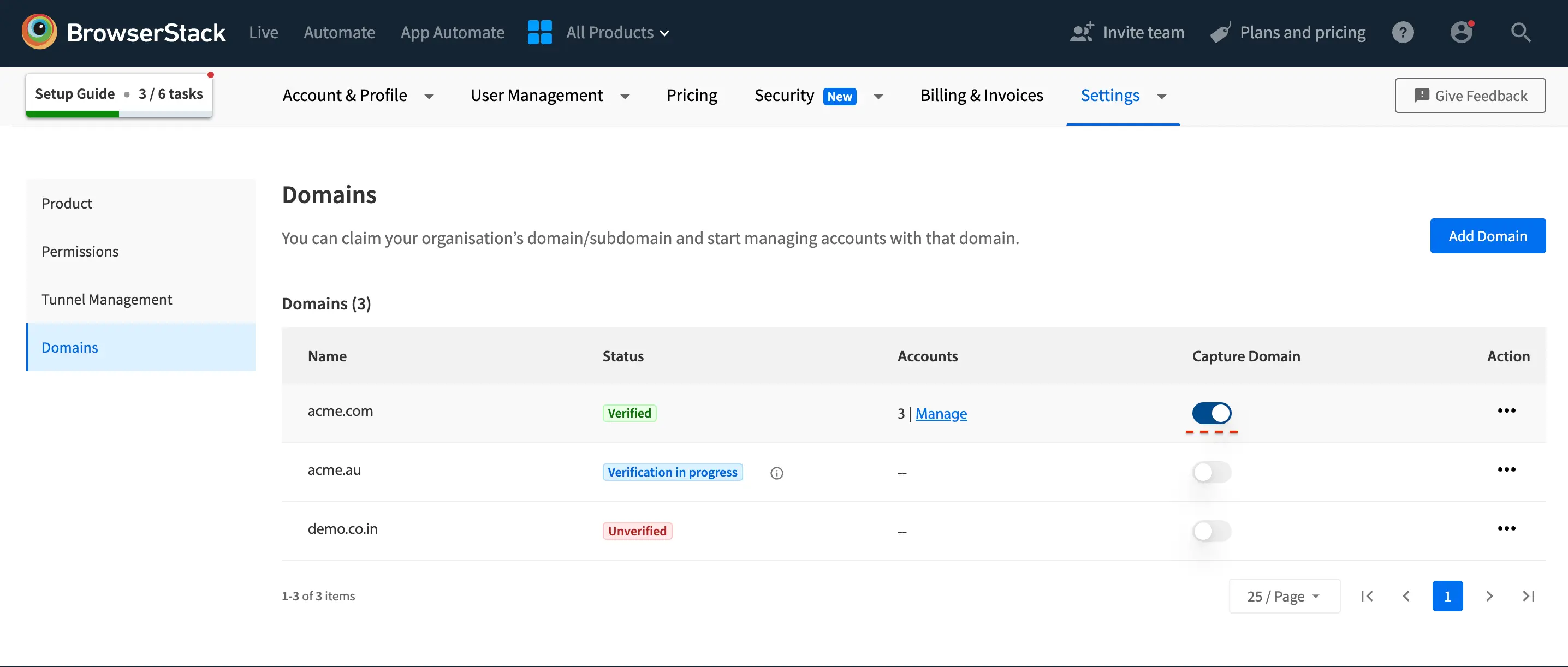1568x667 pixels.
Task: Enable Capture Domain toggle for acme.au
Action: pos(1211,472)
